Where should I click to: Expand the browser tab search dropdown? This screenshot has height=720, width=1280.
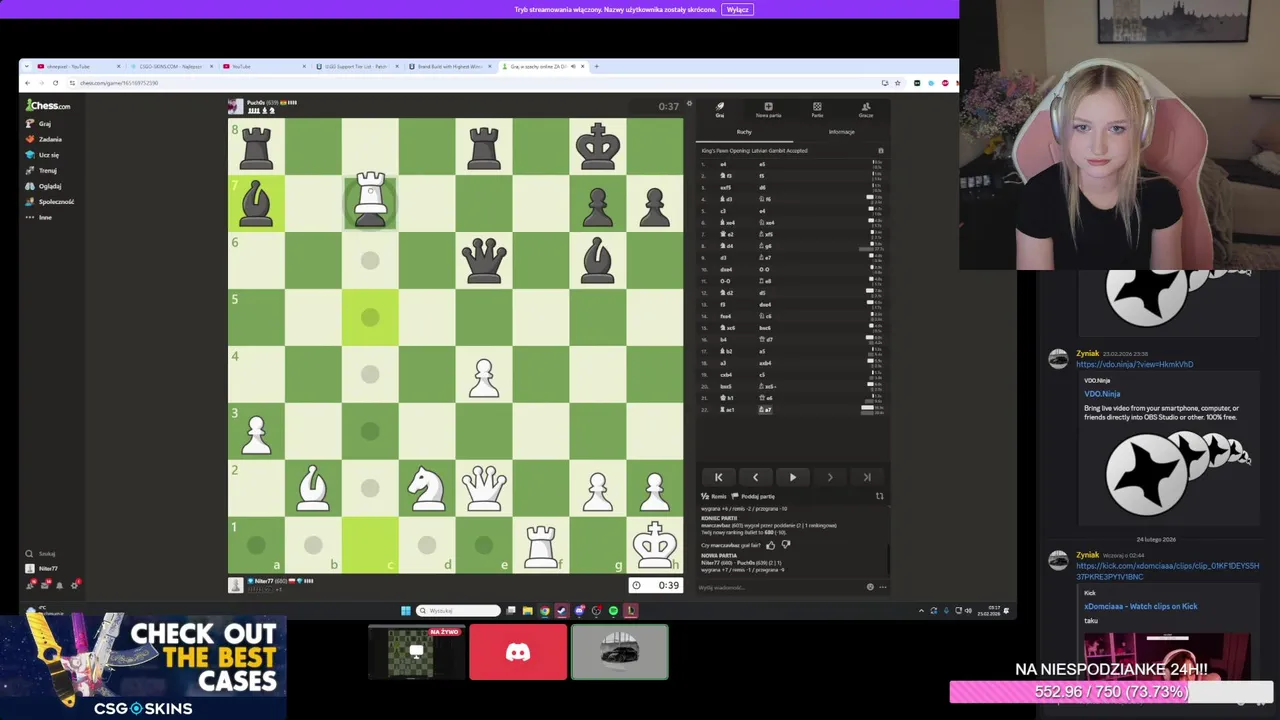pyautogui.click(x=28, y=66)
